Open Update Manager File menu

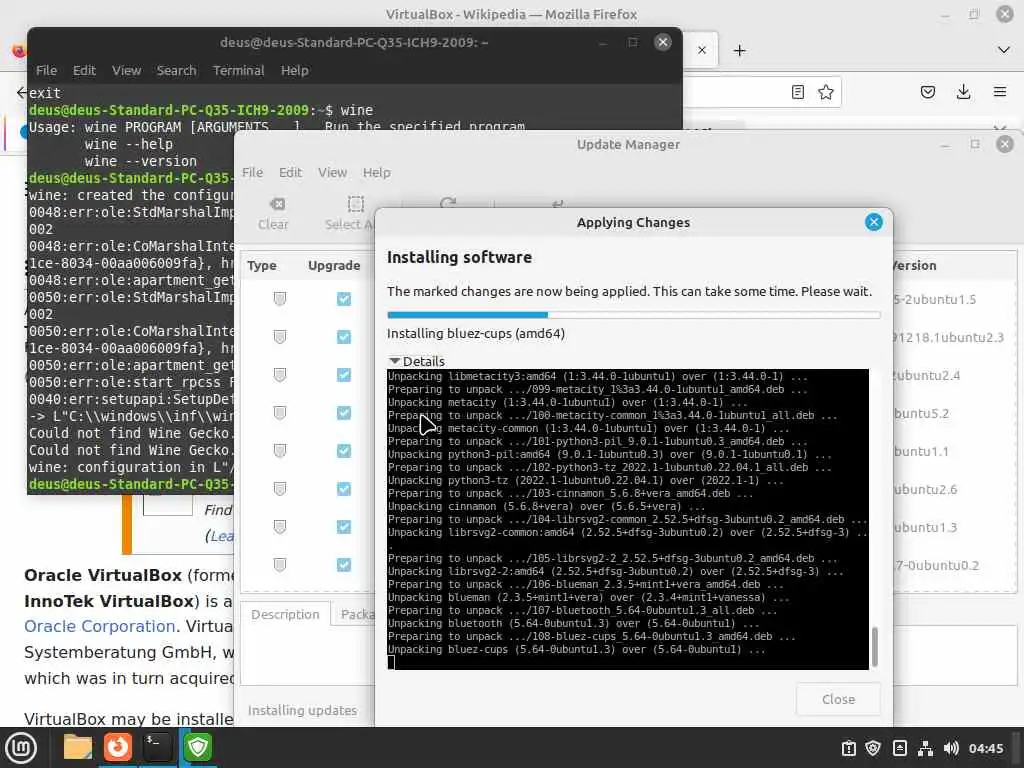coord(252,172)
